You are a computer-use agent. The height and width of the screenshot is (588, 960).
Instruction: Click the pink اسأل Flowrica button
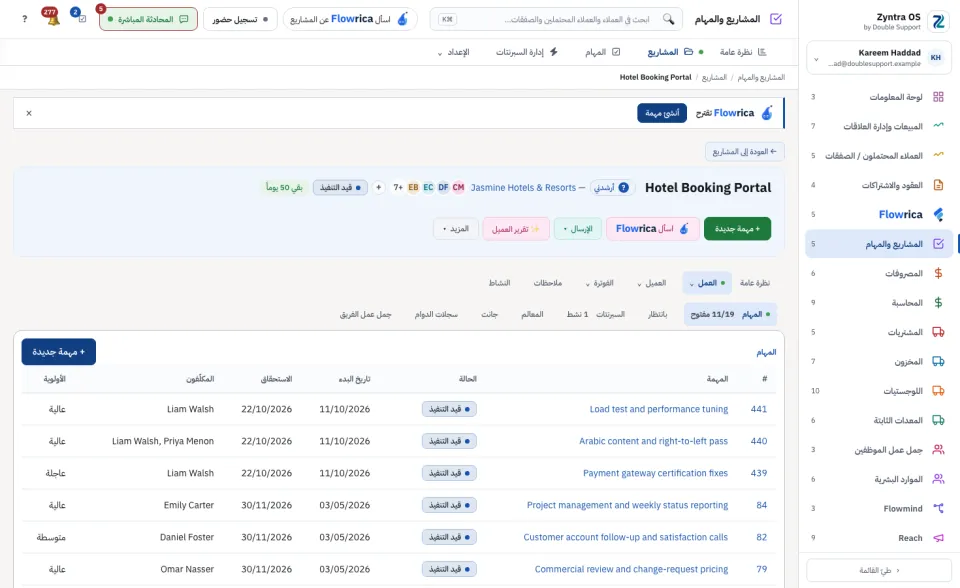(x=653, y=228)
